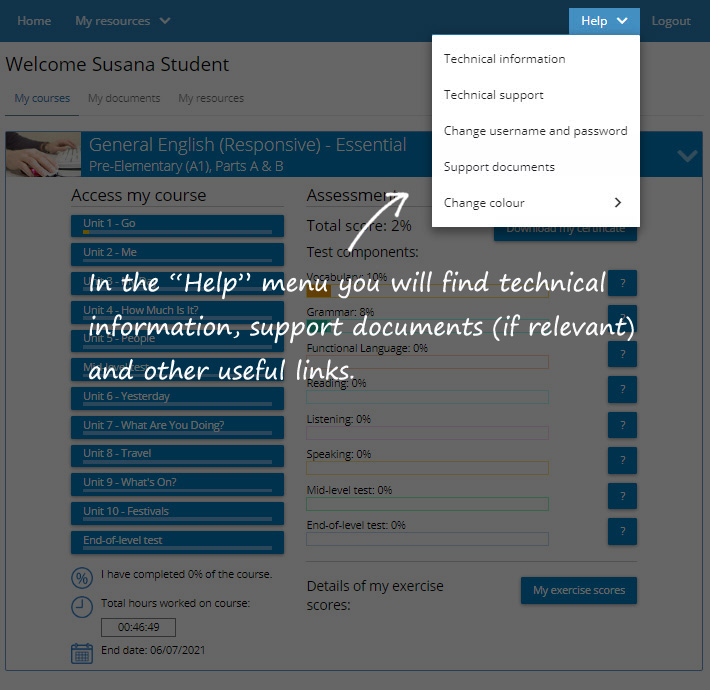
Task: Select Technical information from Help menu
Action: click(x=504, y=59)
